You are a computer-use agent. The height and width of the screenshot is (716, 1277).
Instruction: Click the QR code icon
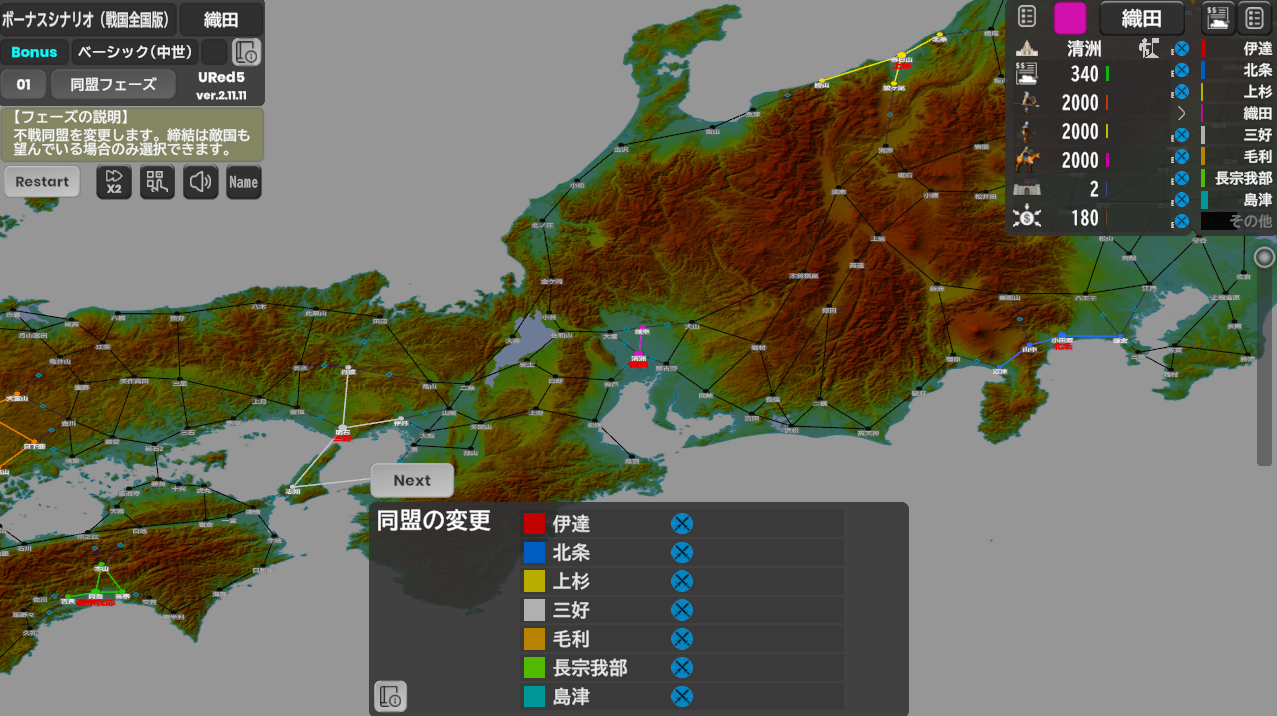pos(157,182)
